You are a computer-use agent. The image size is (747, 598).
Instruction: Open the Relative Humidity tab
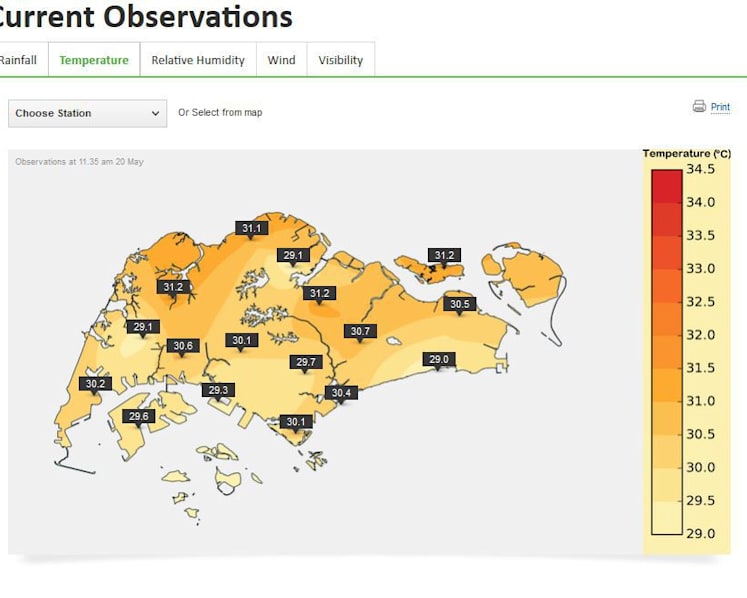198,60
